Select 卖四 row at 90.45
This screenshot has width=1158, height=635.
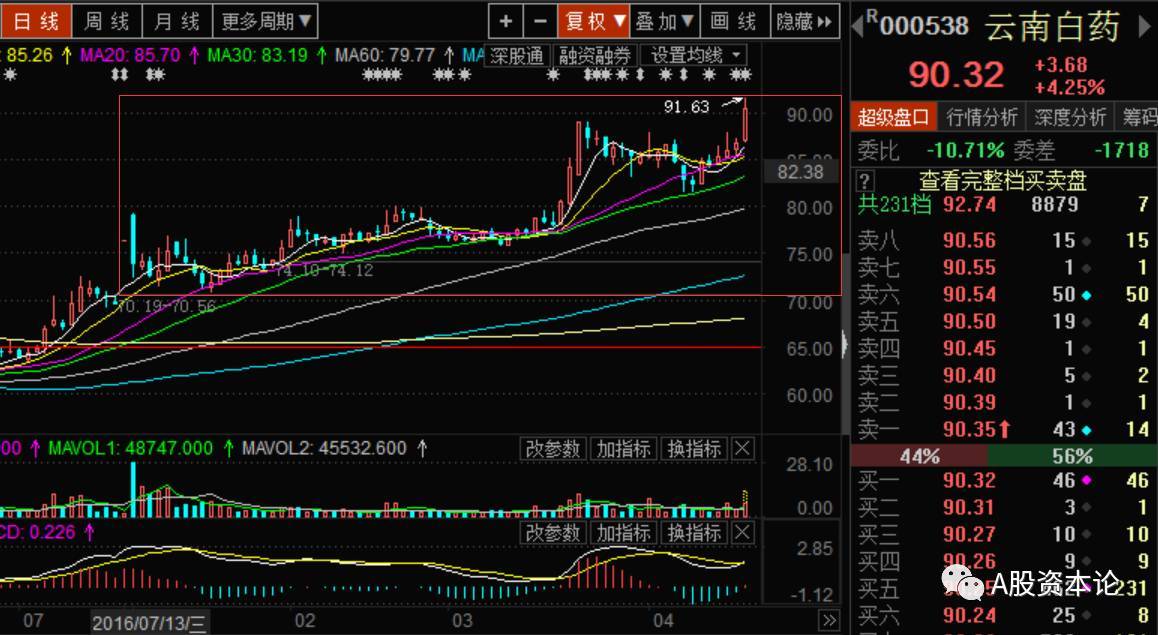(x=1003, y=349)
